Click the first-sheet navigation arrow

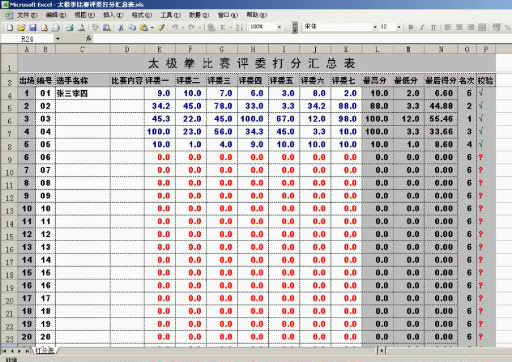4,351
